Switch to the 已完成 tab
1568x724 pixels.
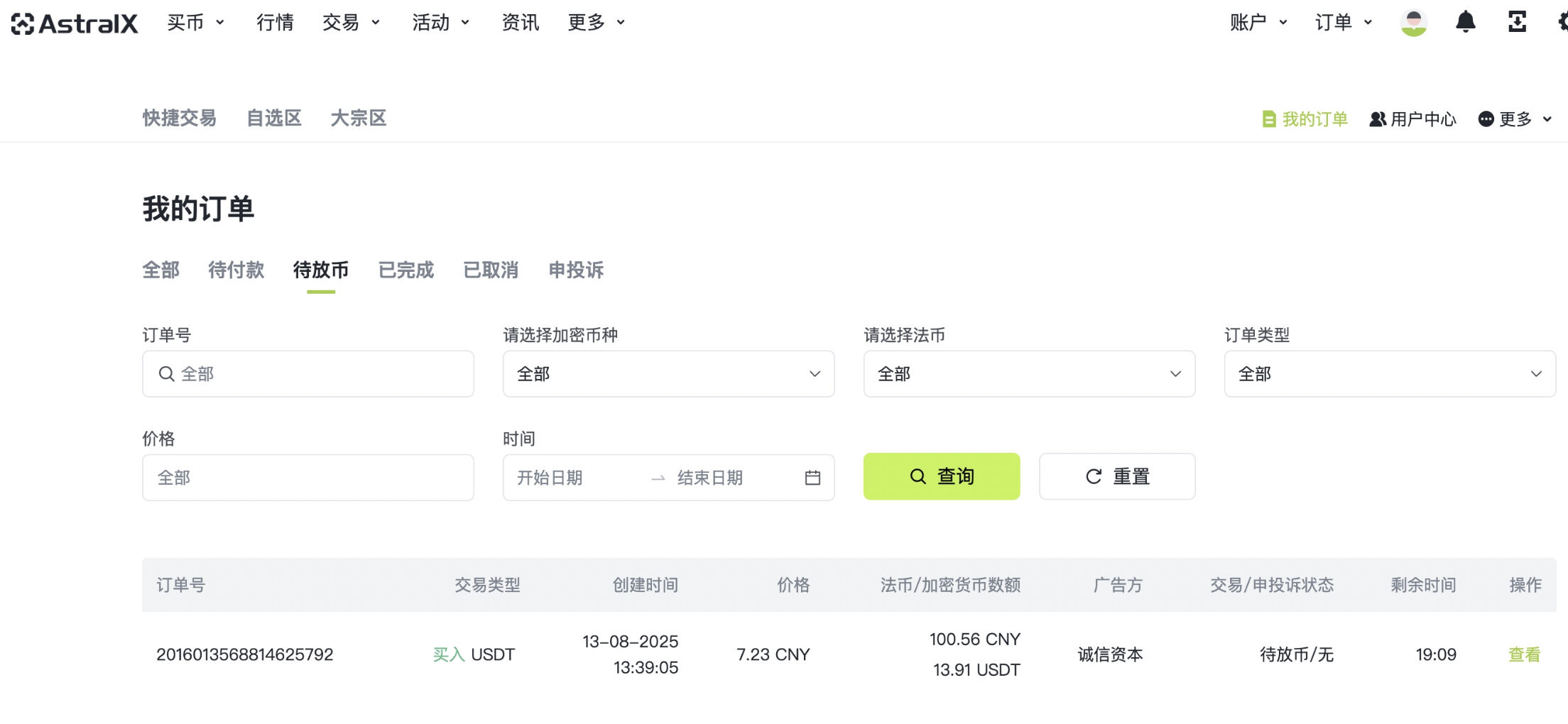tap(406, 270)
